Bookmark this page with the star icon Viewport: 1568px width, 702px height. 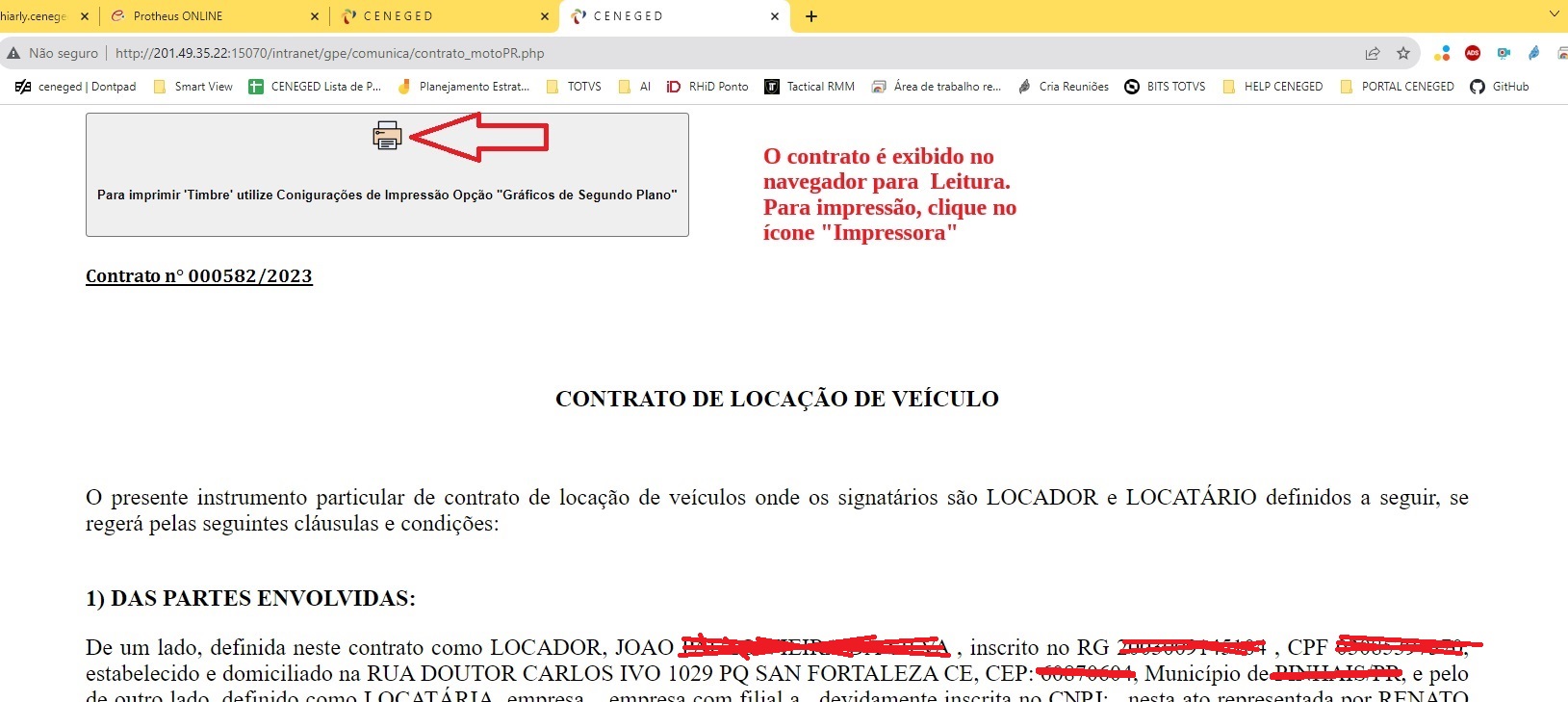[x=1403, y=53]
